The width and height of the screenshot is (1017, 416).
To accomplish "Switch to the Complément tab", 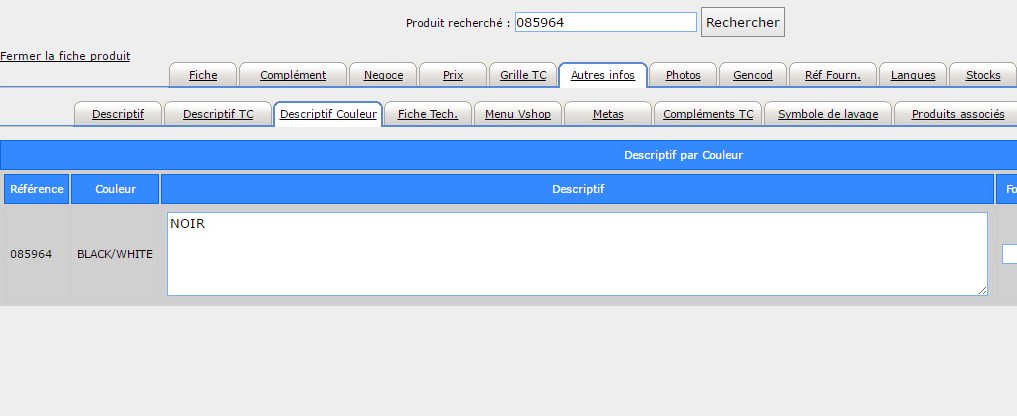I will click(x=293, y=75).
